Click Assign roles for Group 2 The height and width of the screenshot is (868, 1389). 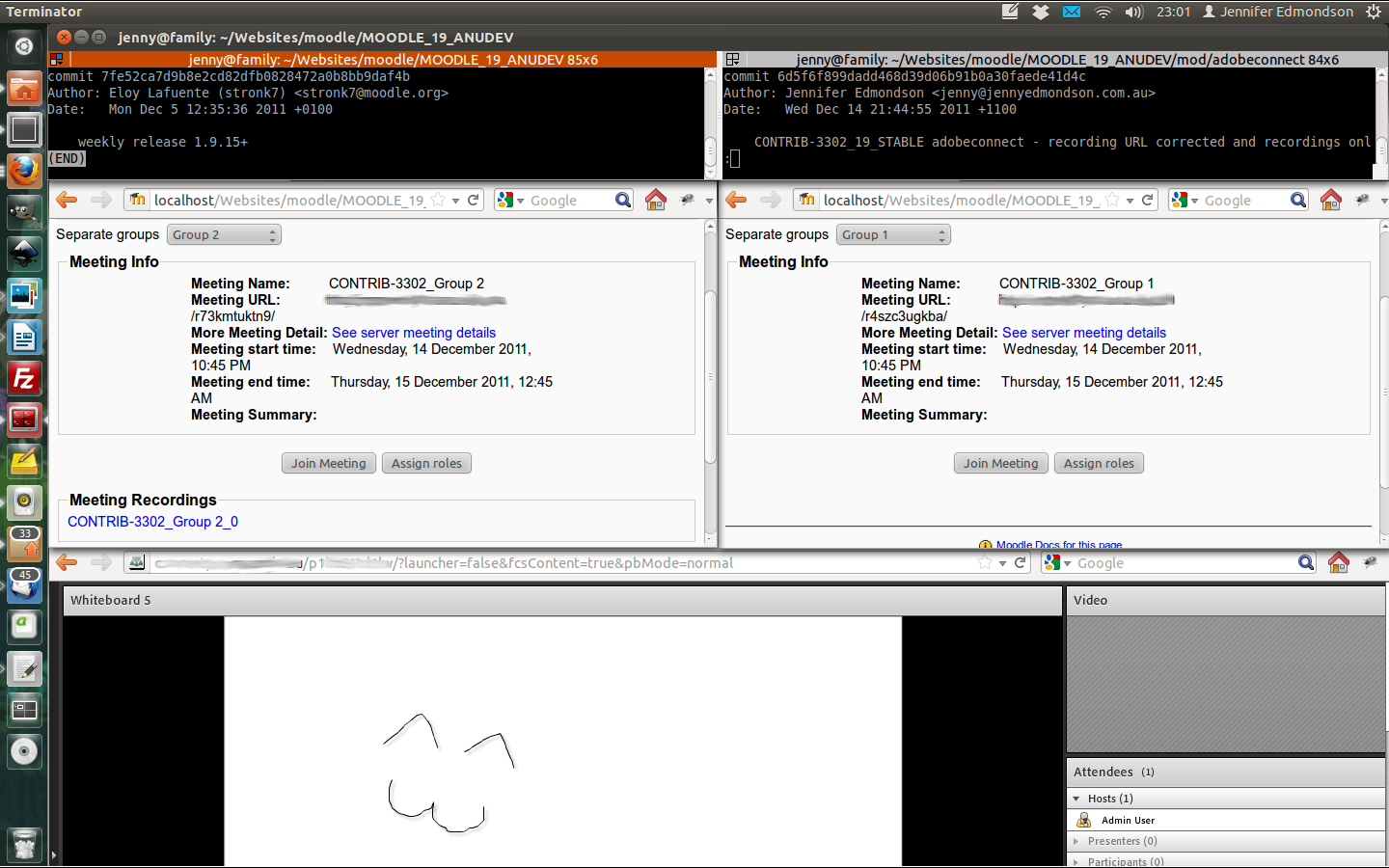point(426,463)
